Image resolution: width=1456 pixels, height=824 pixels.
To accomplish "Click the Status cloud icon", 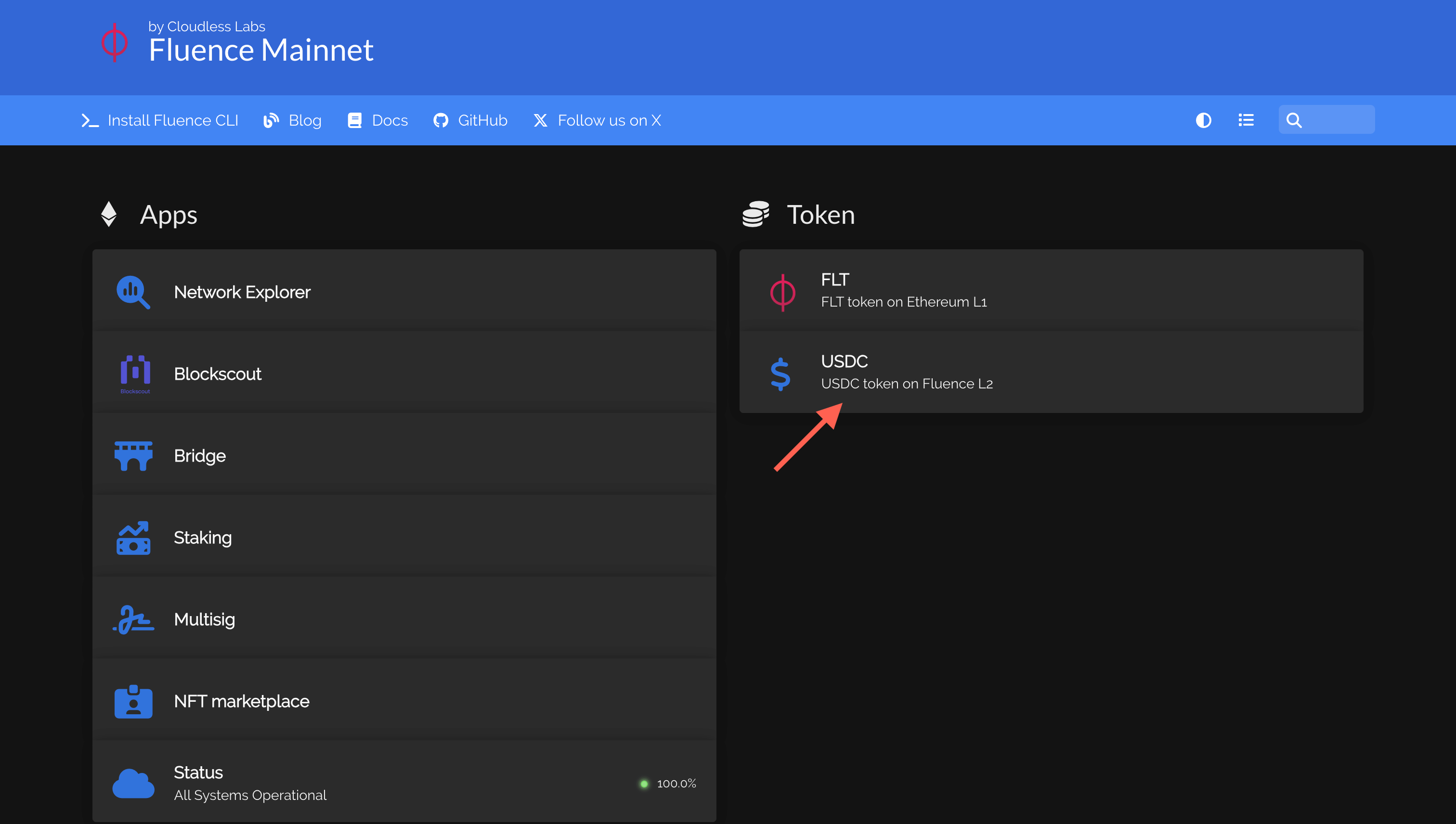I will [133, 783].
